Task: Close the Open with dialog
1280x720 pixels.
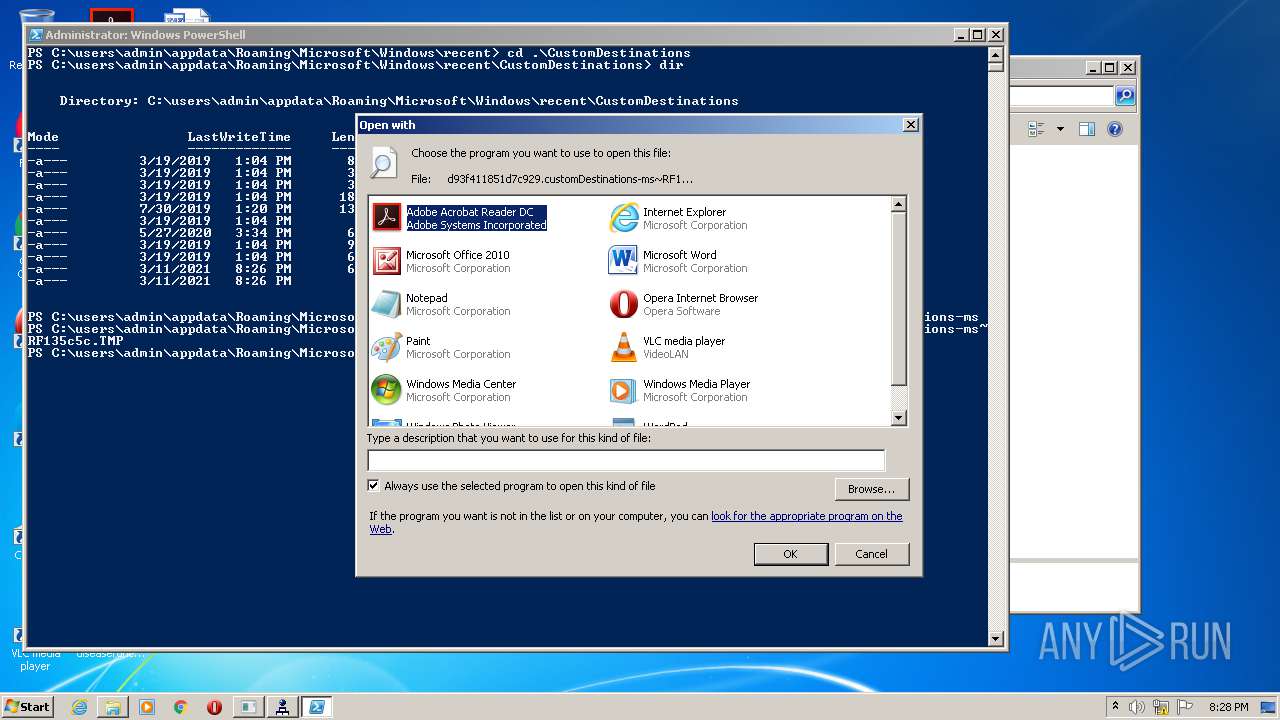Action: pyautogui.click(x=910, y=125)
